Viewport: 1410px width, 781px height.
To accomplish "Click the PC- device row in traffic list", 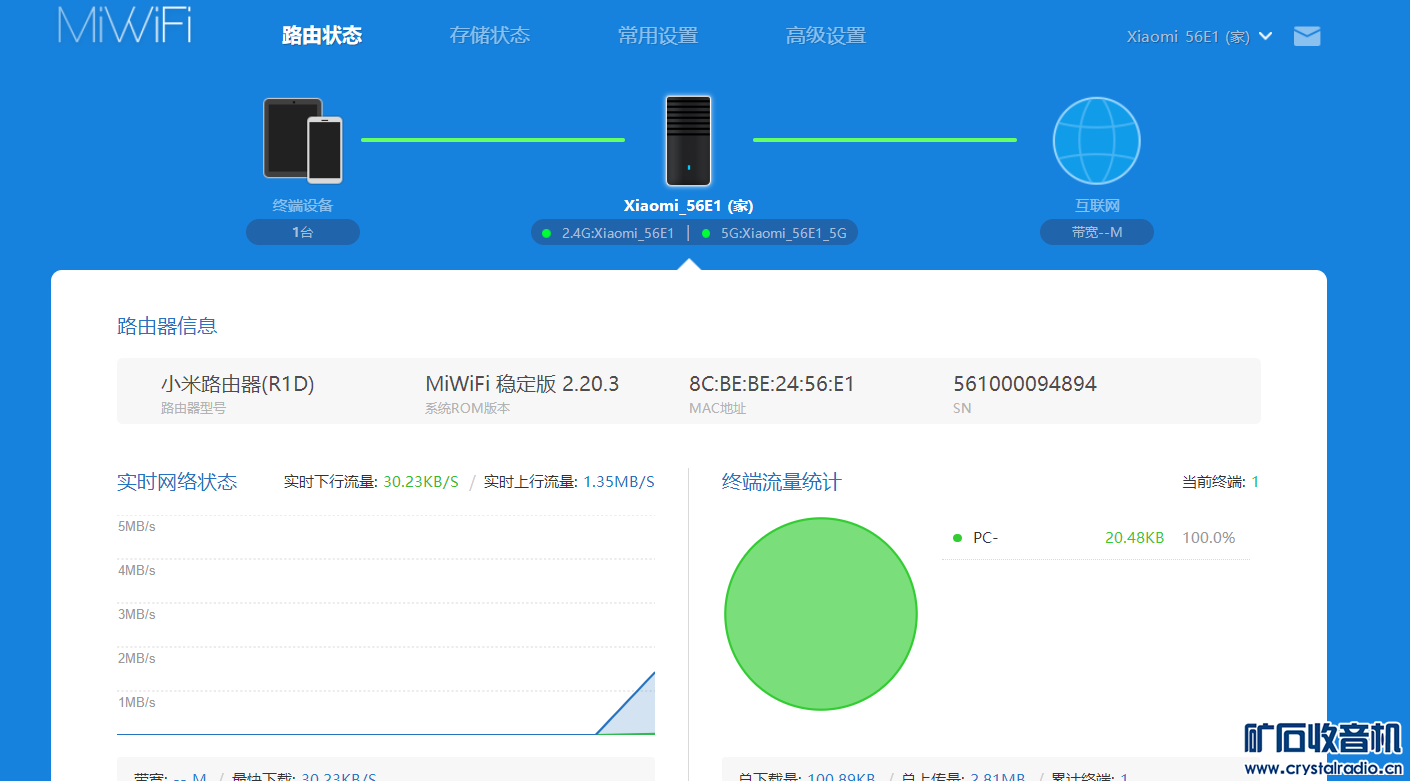I will pos(1095,538).
